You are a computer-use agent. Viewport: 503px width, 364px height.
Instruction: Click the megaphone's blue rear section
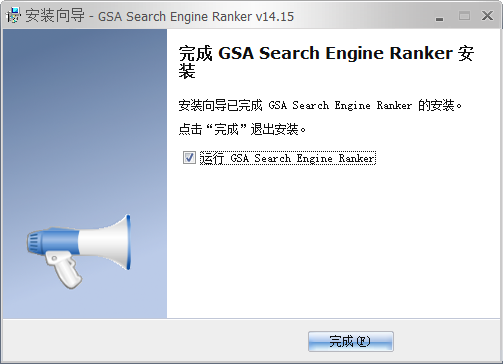[x=53, y=242]
